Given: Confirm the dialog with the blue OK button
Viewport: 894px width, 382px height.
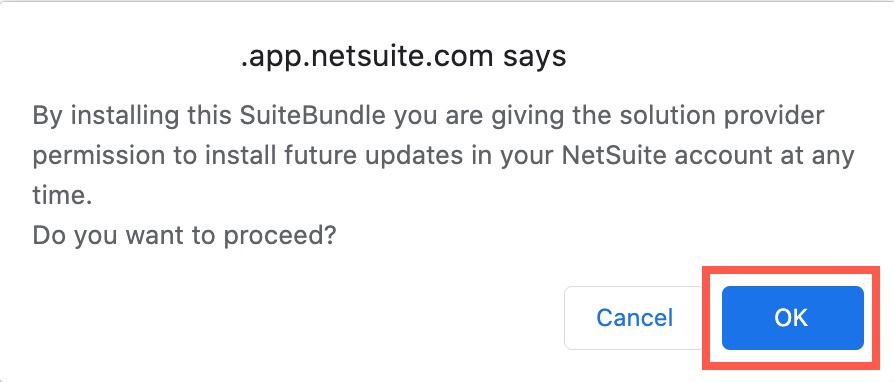Looking at the screenshot, I should point(793,318).
